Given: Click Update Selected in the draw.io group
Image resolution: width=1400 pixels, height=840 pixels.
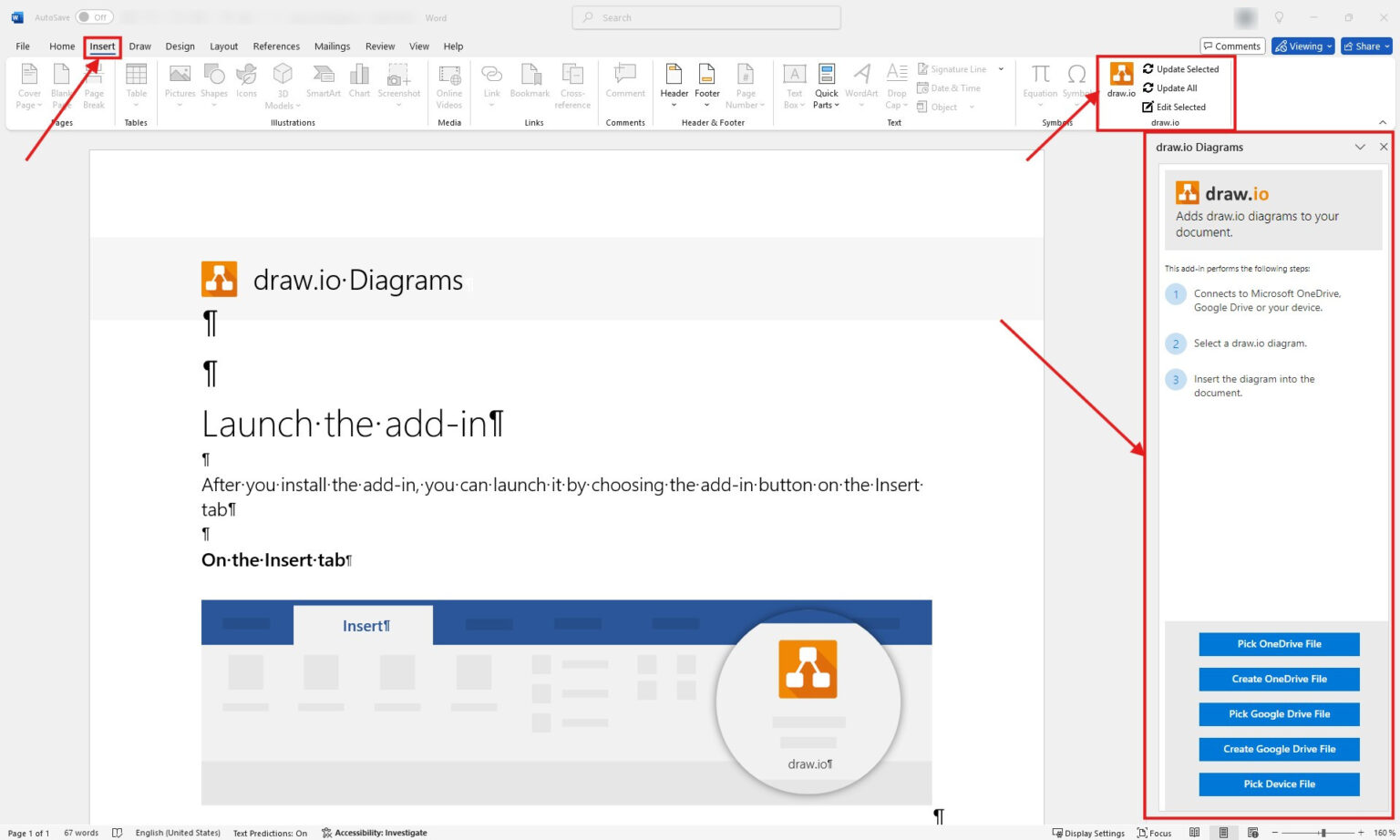Looking at the screenshot, I should click(x=1183, y=68).
